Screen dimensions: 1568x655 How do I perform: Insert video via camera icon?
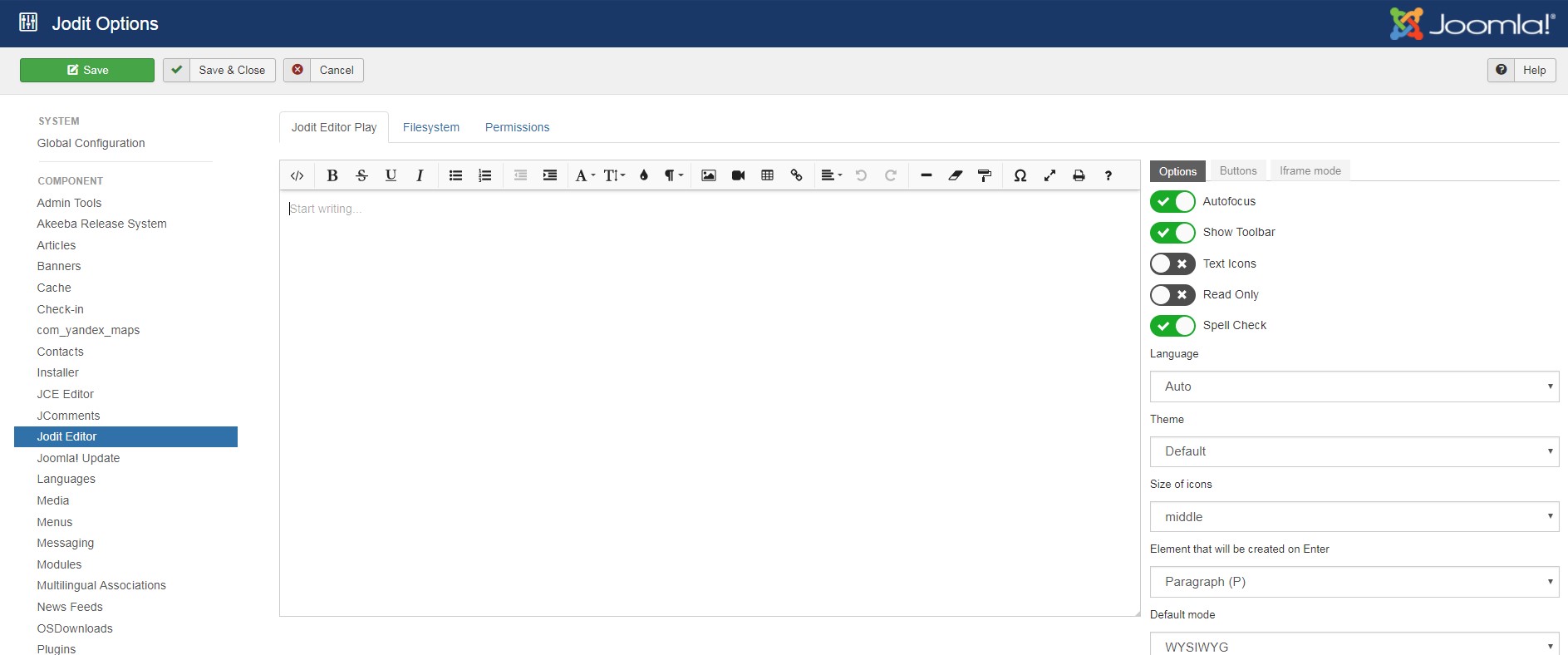coord(738,175)
